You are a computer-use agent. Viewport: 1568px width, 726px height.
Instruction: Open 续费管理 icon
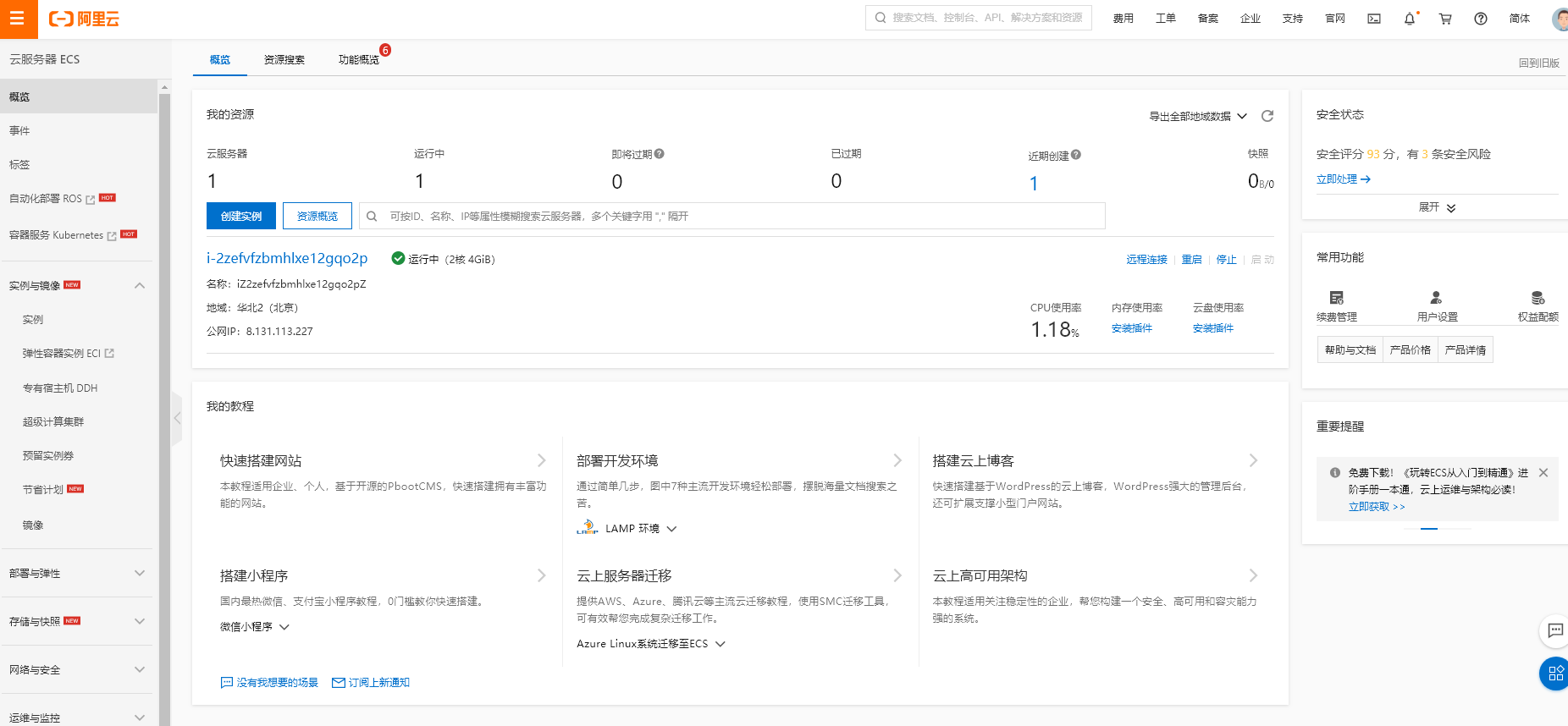pos(1337,298)
